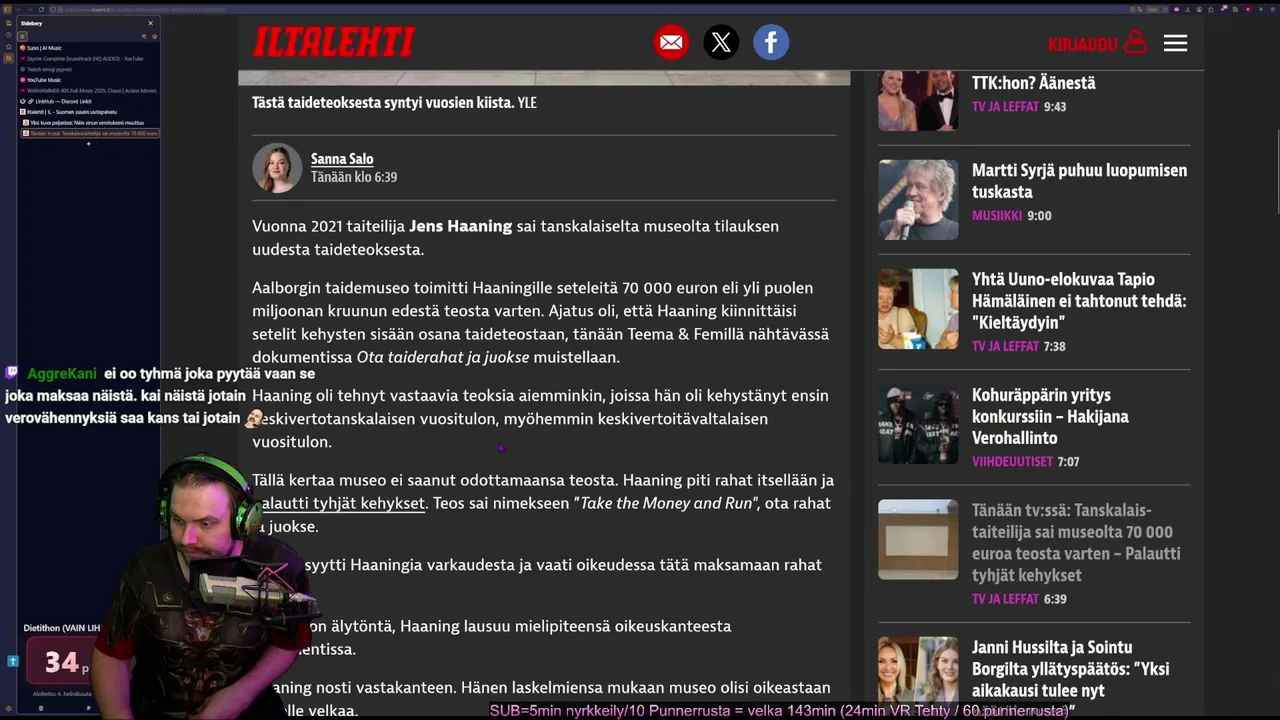Add a new tab with the Sidebery plus button

(88, 144)
